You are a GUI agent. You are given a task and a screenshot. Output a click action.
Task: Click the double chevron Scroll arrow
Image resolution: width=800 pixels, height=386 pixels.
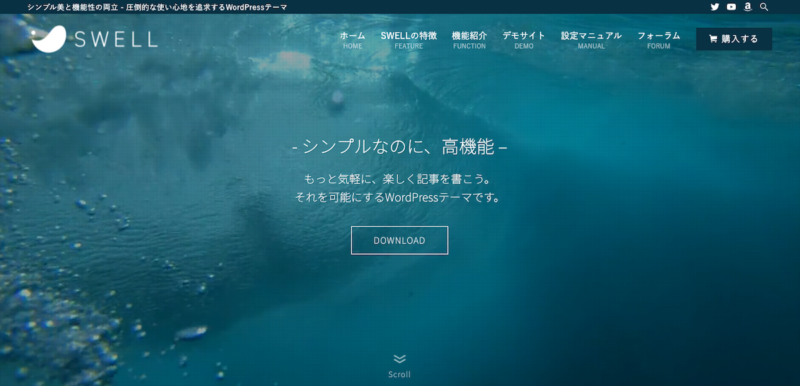click(399, 359)
